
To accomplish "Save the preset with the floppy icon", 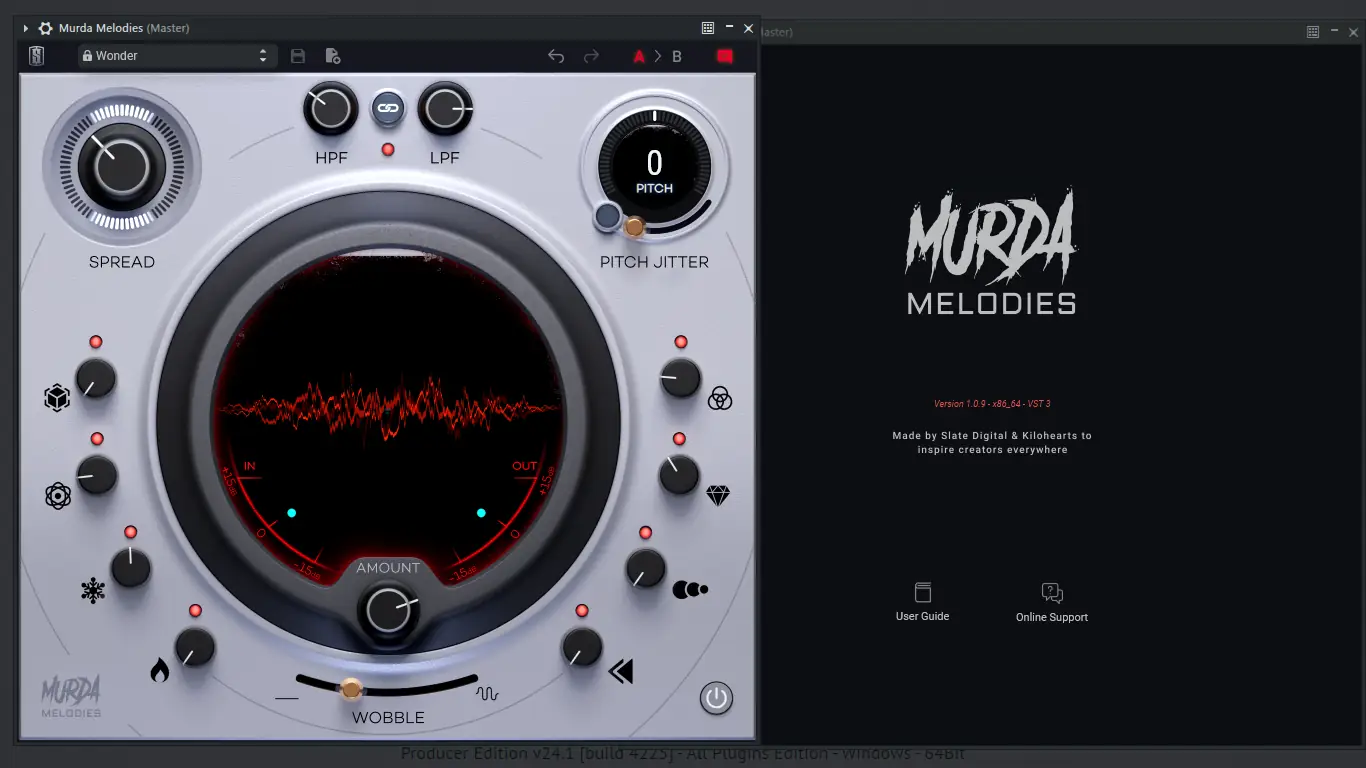I will click(298, 56).
